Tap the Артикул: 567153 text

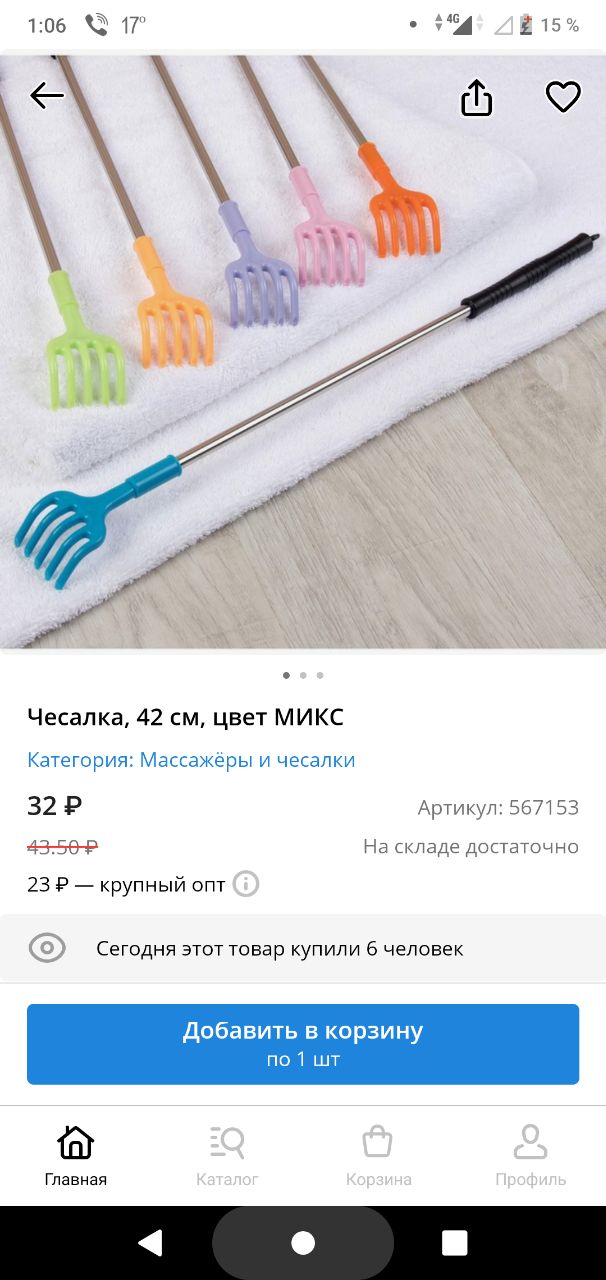point(498,807)
